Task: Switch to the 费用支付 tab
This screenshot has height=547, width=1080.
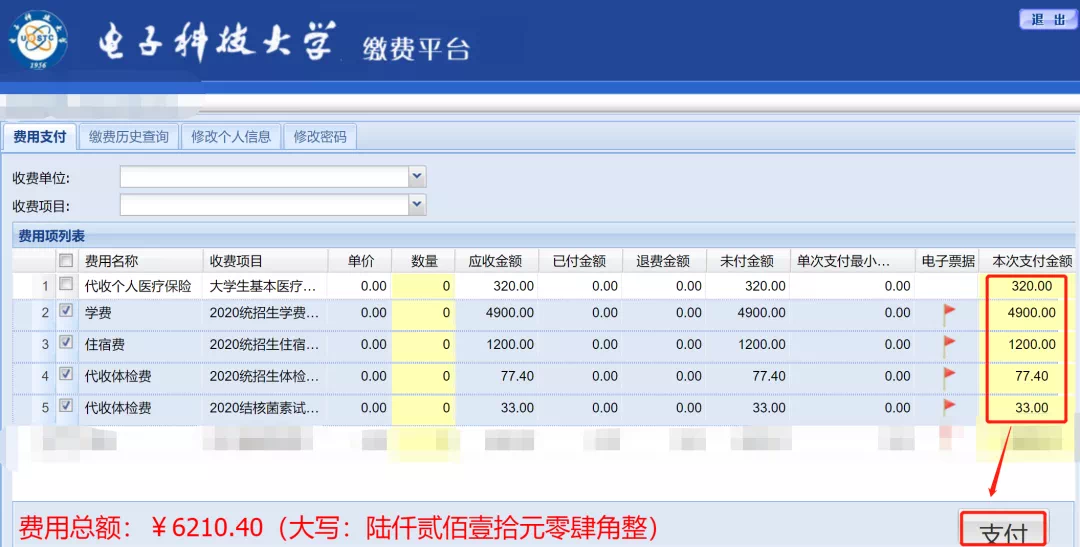Action: 40,136
